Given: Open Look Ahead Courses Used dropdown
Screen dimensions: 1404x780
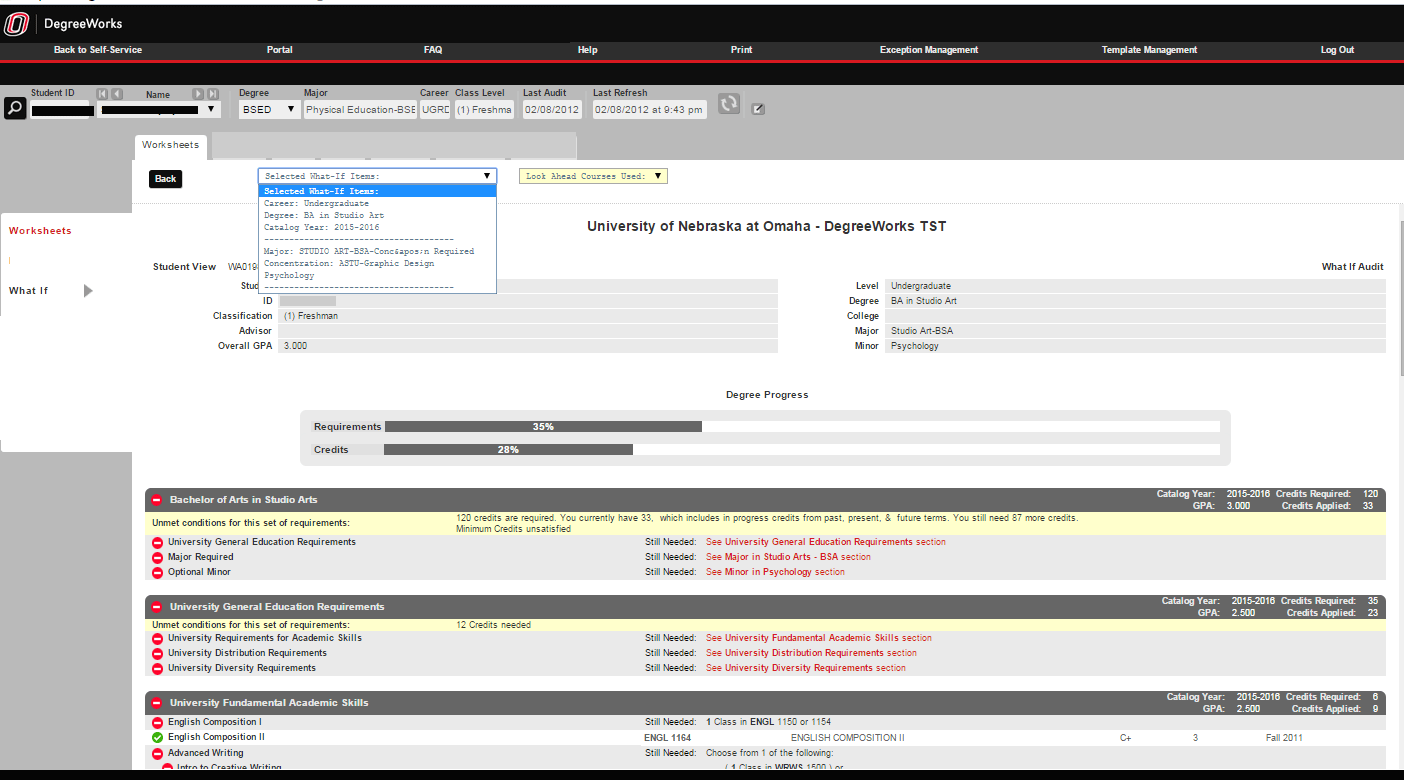Looking at the screenshot, I should coord(593,176).
